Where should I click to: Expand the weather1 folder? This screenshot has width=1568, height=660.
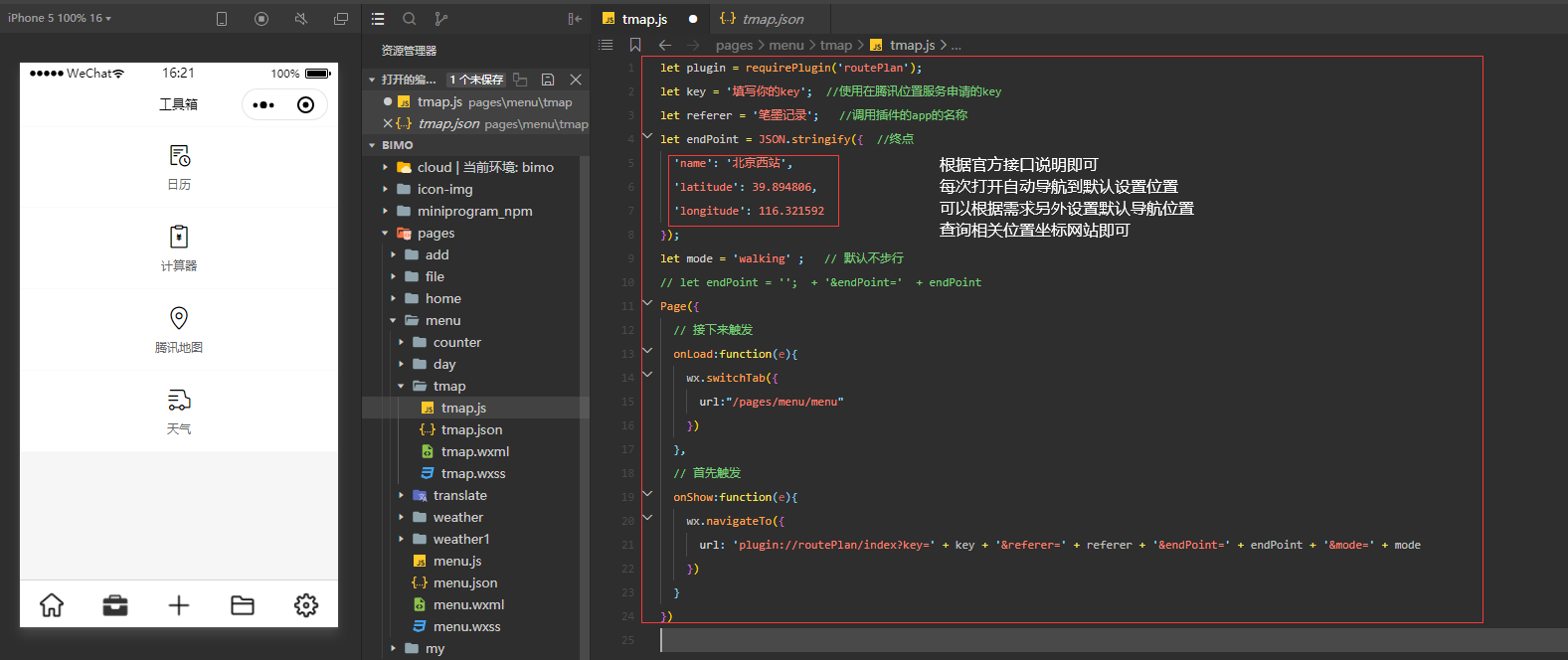[x=402, y=539]
